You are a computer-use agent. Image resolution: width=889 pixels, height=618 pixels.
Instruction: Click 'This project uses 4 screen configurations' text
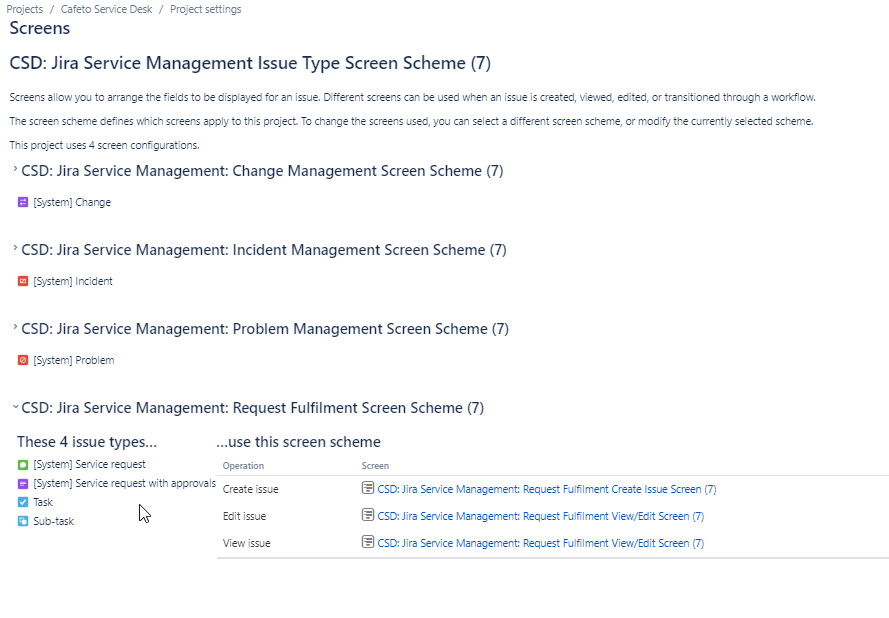click(x=104, y=145)
